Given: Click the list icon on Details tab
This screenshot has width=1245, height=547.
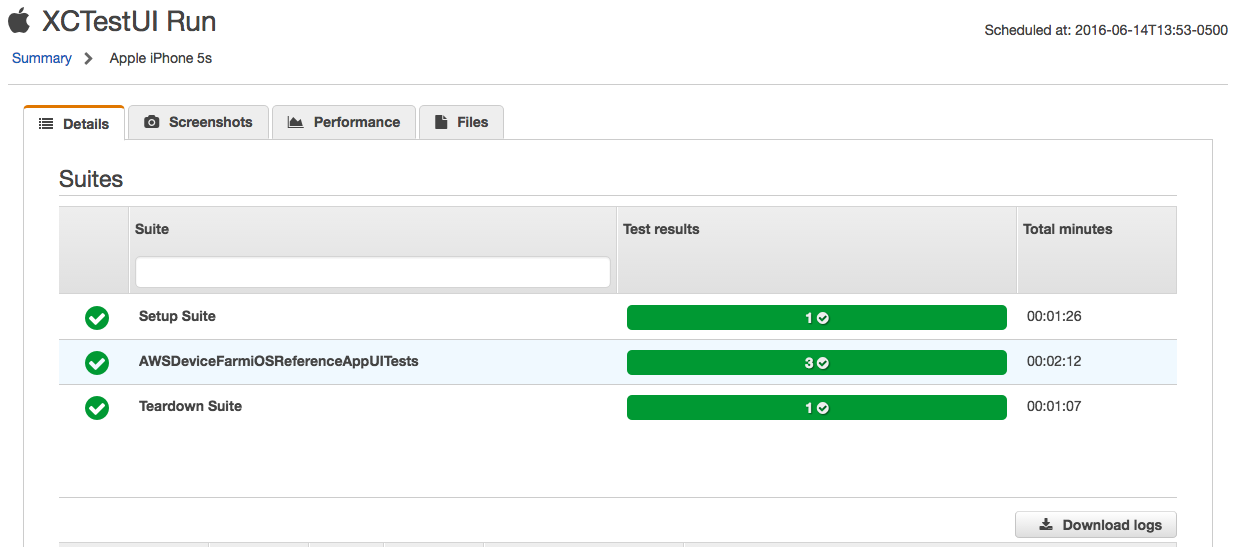Looking at the screenshot, I should (46, 124).
